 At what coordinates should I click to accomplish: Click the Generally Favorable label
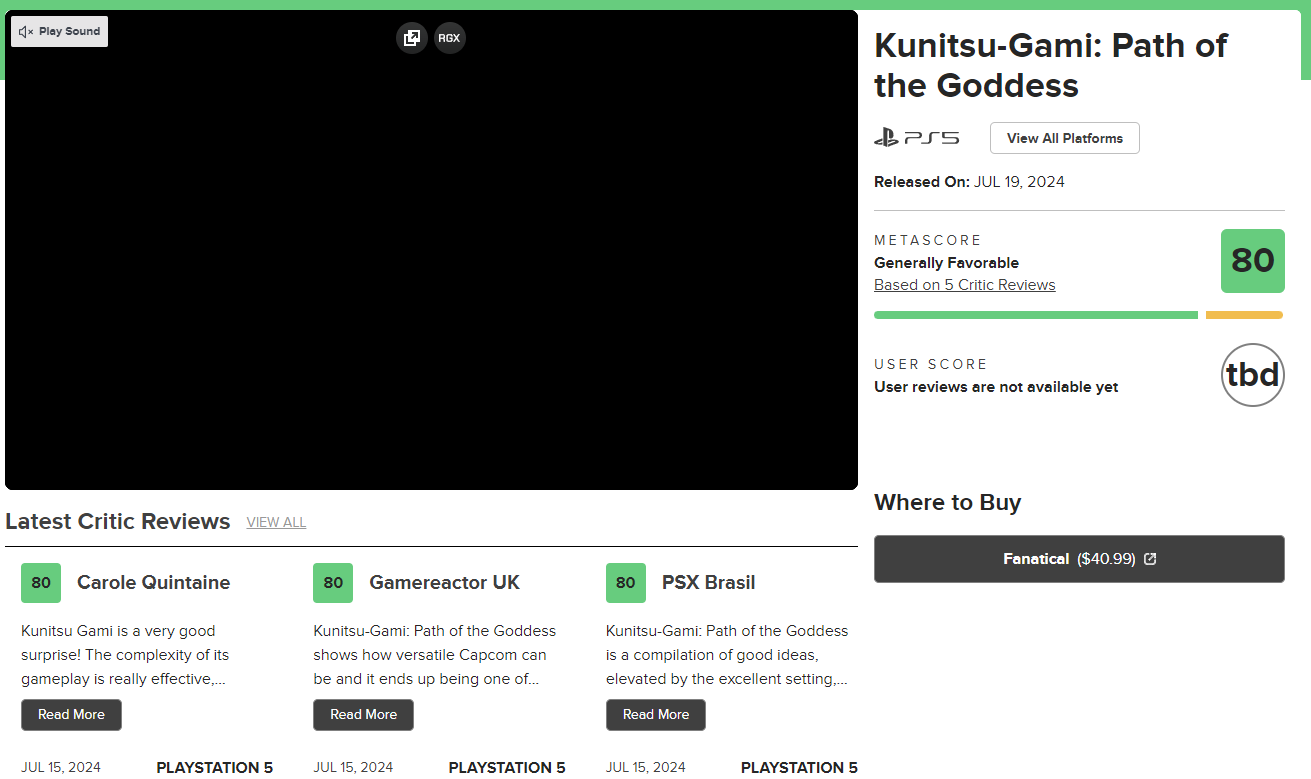tap(946, 263)
